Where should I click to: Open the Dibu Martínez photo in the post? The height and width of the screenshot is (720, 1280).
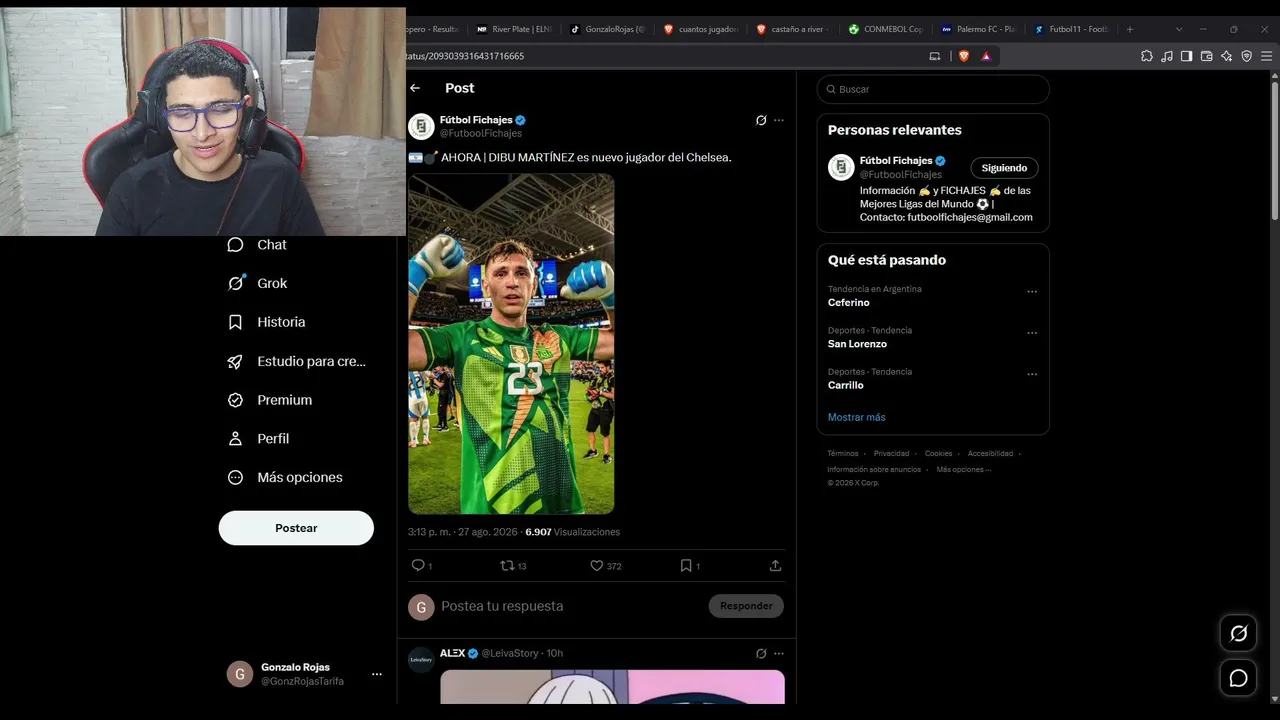511,344
